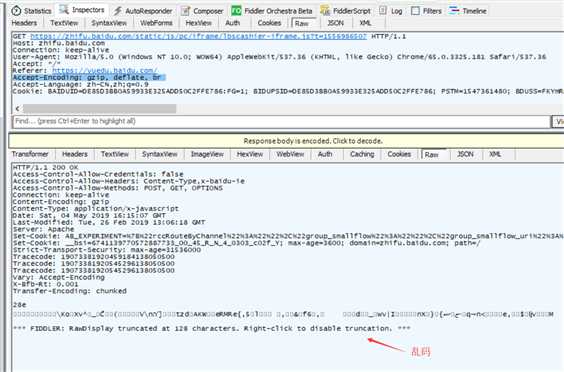Click the 'Connection: keep-alive' request header
This screenshot has height=372, width=564.
click(x=61, y=50)
